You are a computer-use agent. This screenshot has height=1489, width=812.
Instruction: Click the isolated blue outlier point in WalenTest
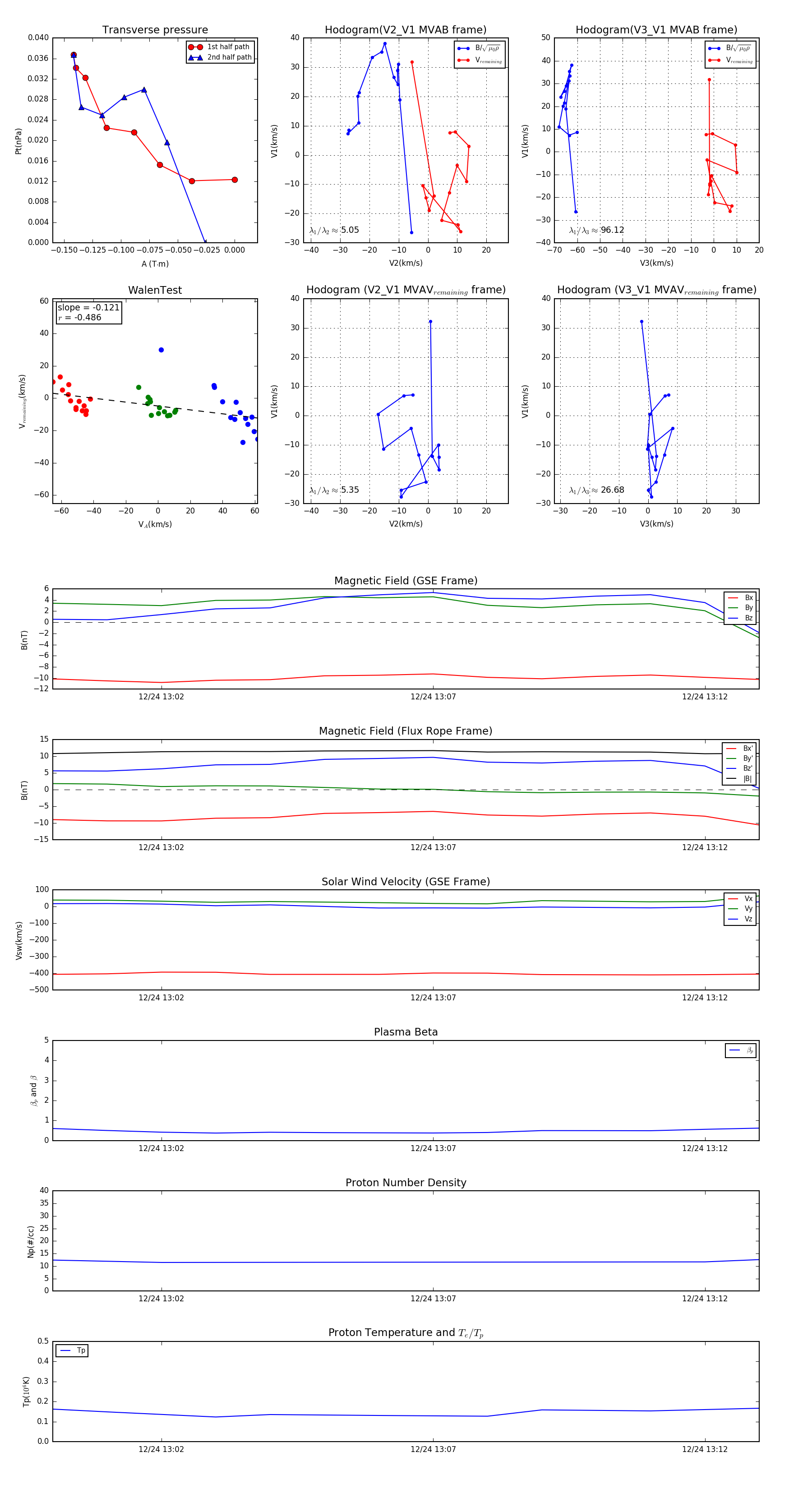(161, 350)
